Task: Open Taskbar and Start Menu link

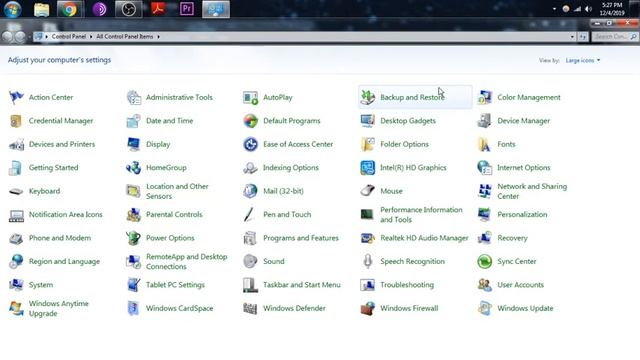Action: pos(302,285)
